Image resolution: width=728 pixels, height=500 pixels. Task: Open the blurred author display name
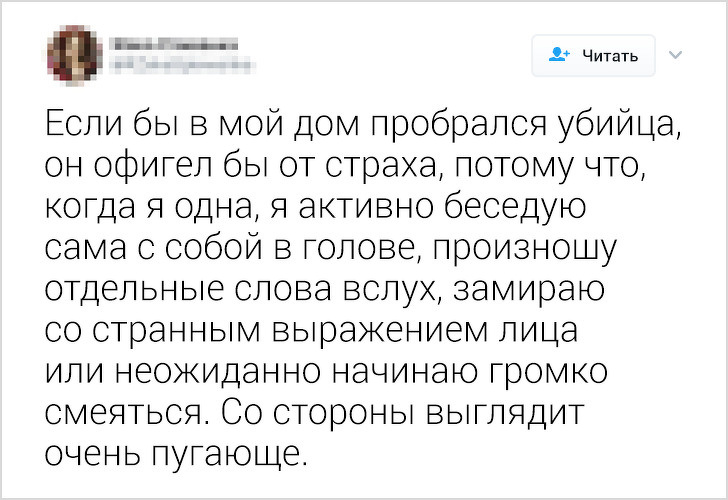click(x=169, y=44)
